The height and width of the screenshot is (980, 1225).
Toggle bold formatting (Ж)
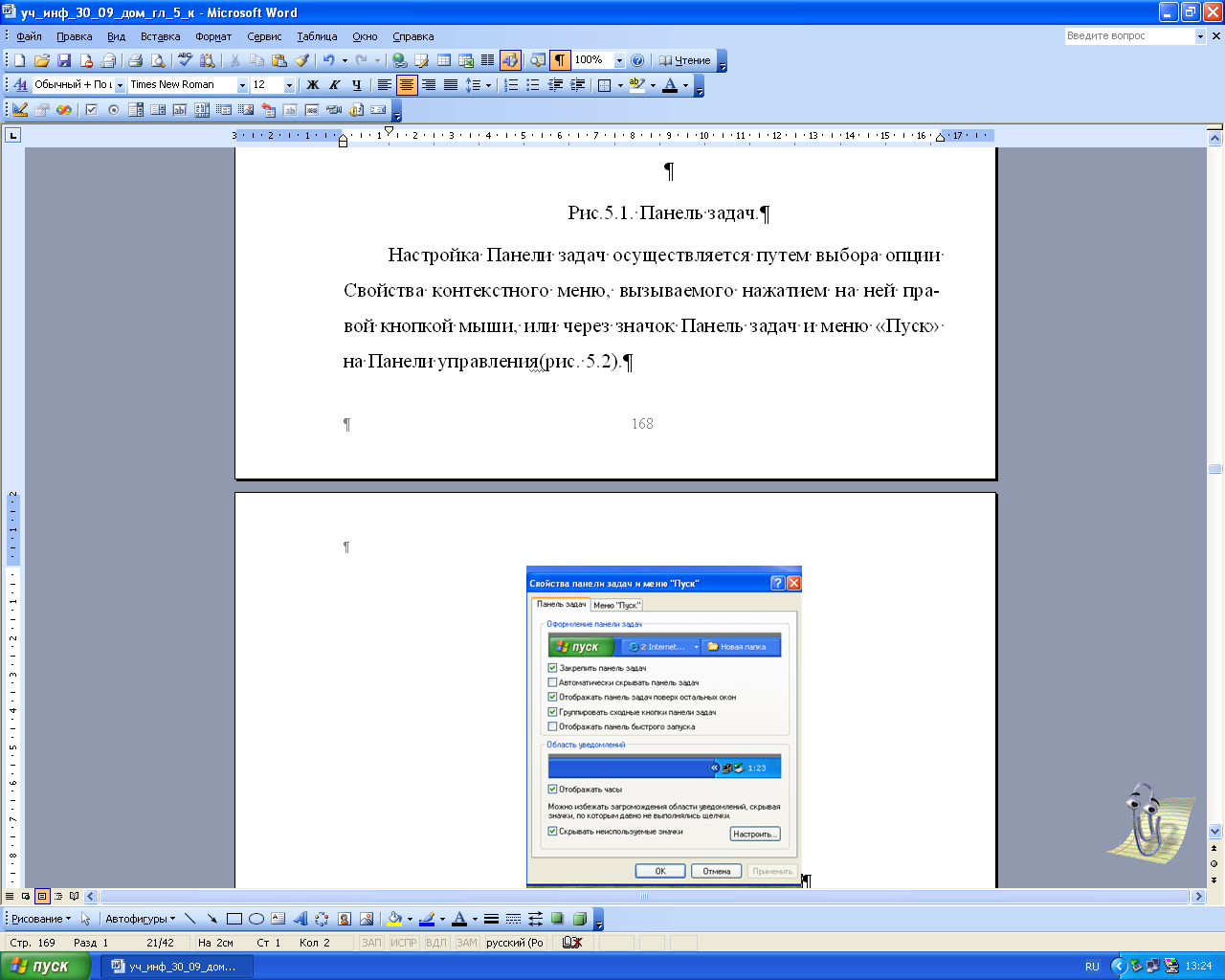tap(312, 85)
